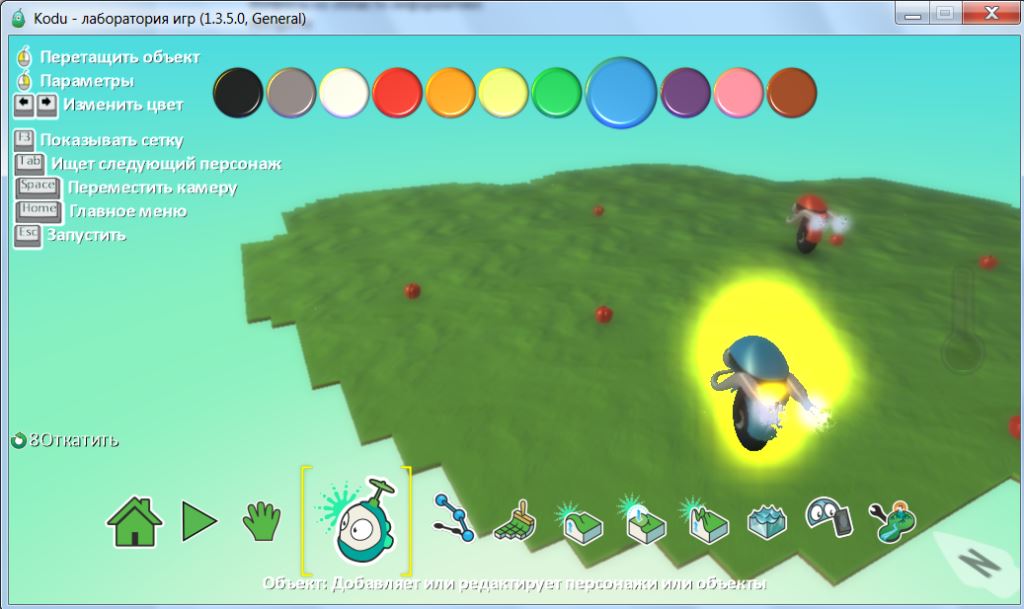Viewport: 1024px width, 609px height.
Task: Pick the red color swatch
Action: pos(397,93)
